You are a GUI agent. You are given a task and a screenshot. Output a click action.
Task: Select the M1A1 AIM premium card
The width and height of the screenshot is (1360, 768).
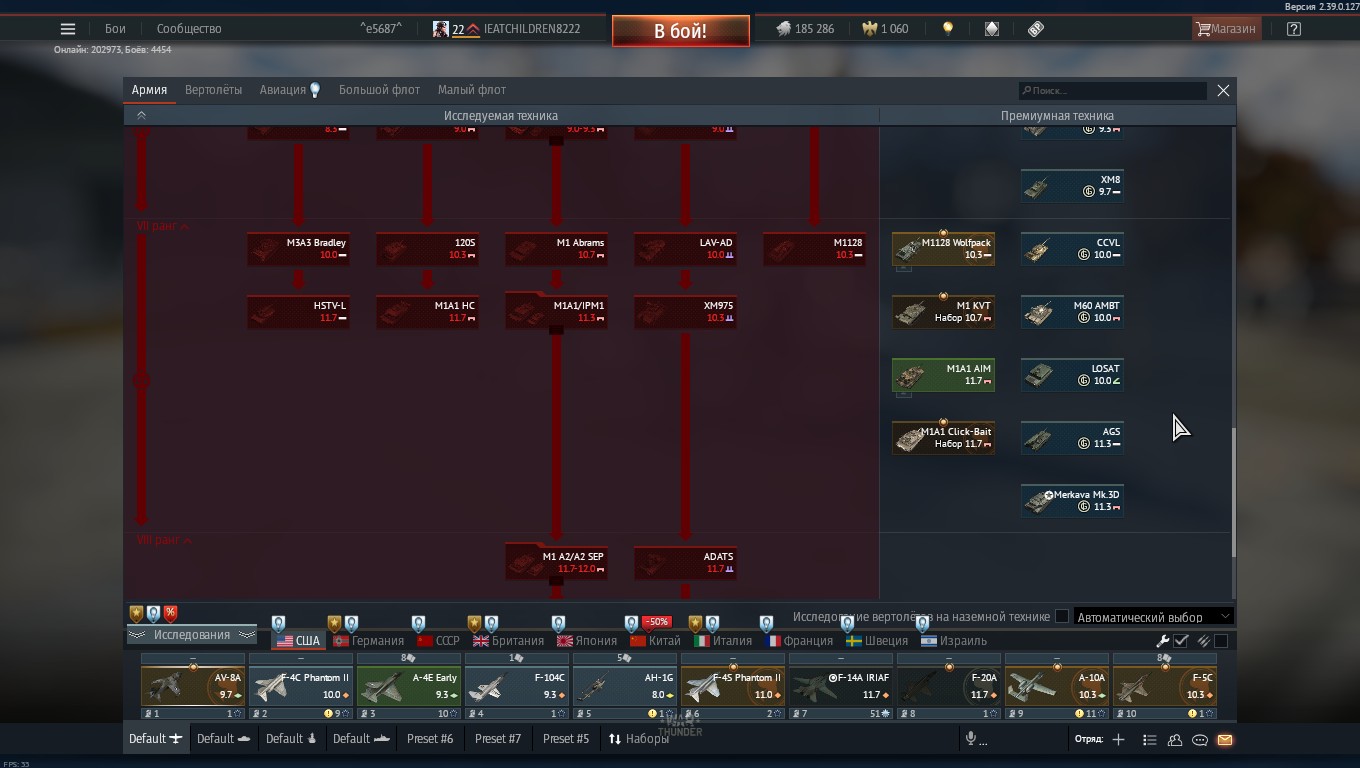(943, 375)
